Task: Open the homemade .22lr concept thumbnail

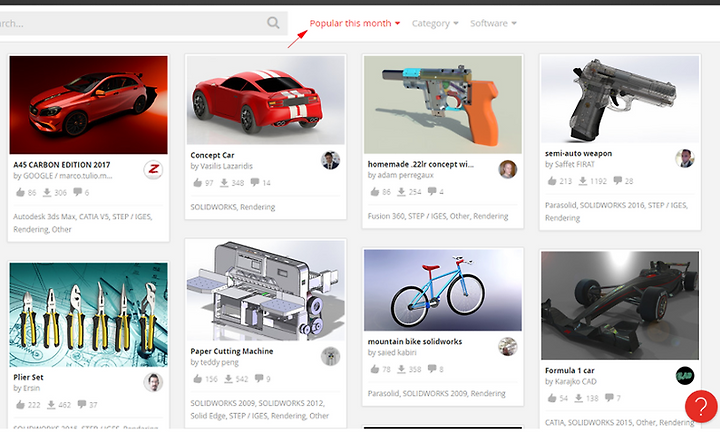Action: (x=443, y=105)
